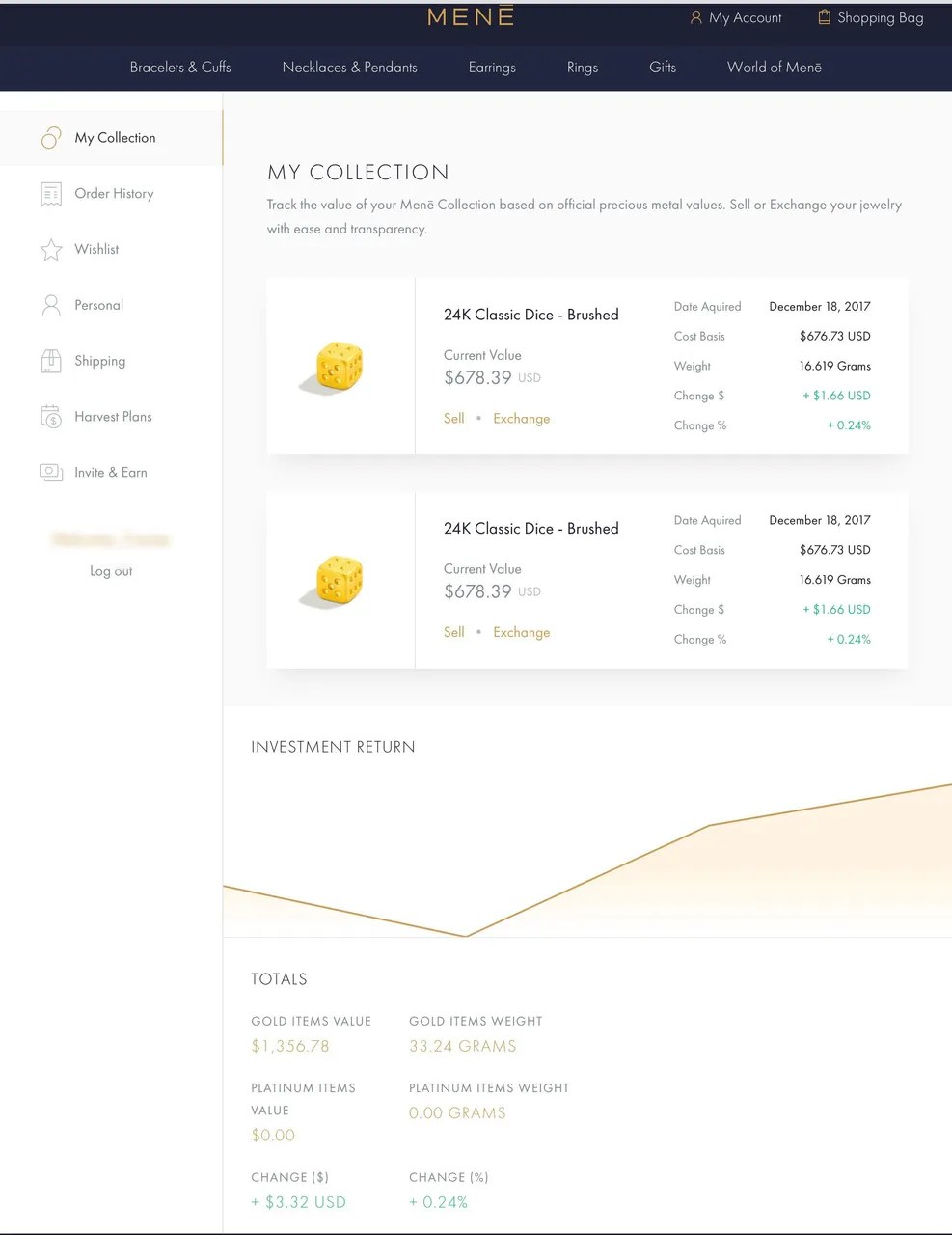
Task: Click the platinum items value $0.00
Action: (273, 1136)
